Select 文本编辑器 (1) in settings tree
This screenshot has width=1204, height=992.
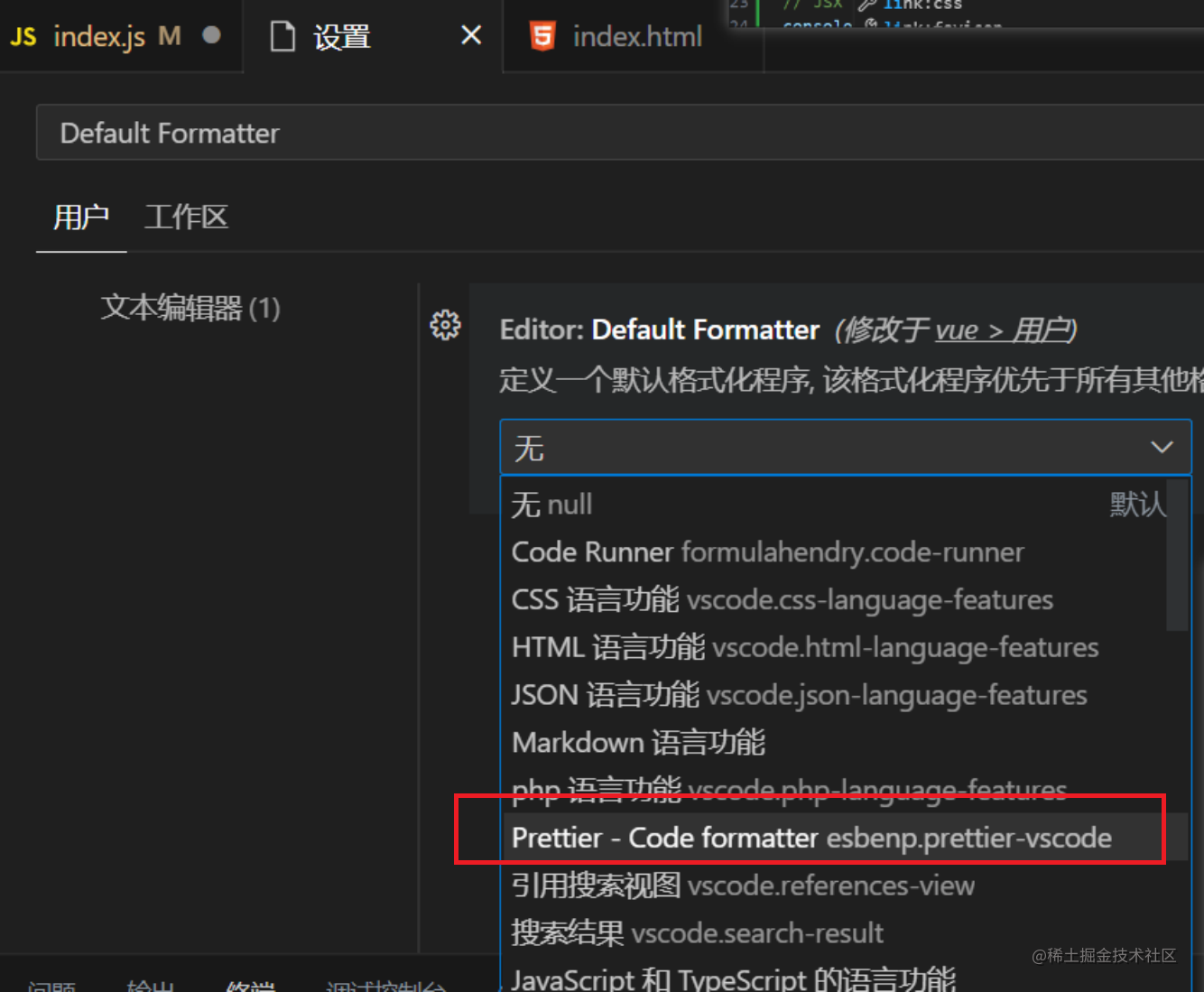click(190, 308)
